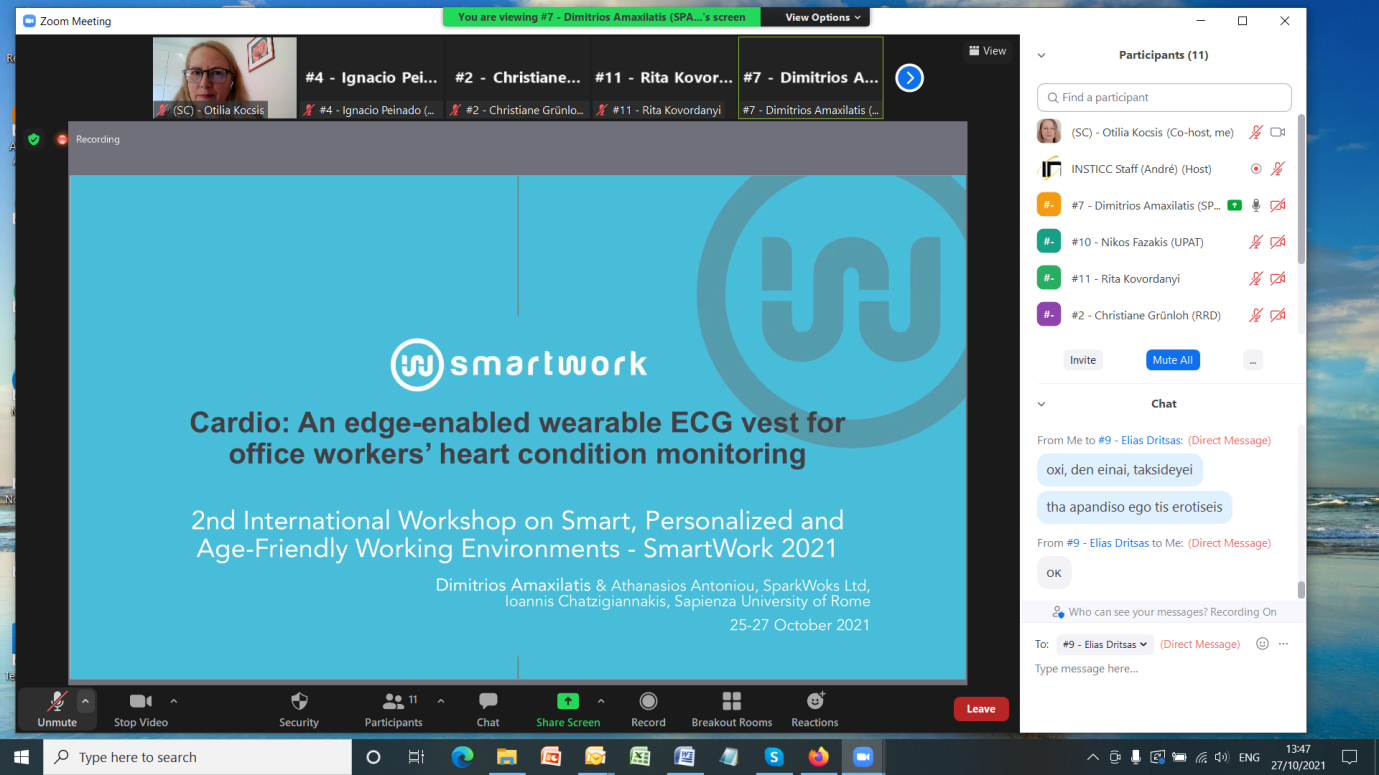Select #7 Dimitrios Amaxilatis video tile
1379x775 pixels.
coord(811,78)
